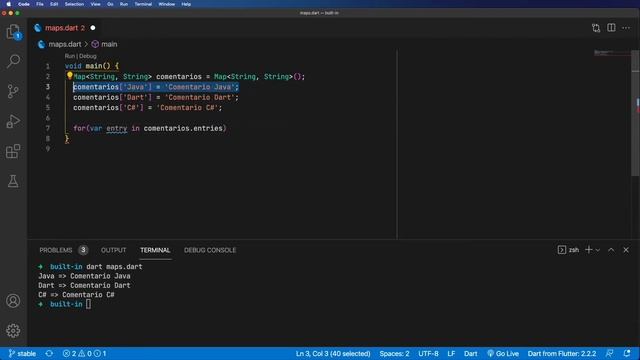Click the zsh terminal shell indicator
640x360 pixels.
tap(568, 250)
